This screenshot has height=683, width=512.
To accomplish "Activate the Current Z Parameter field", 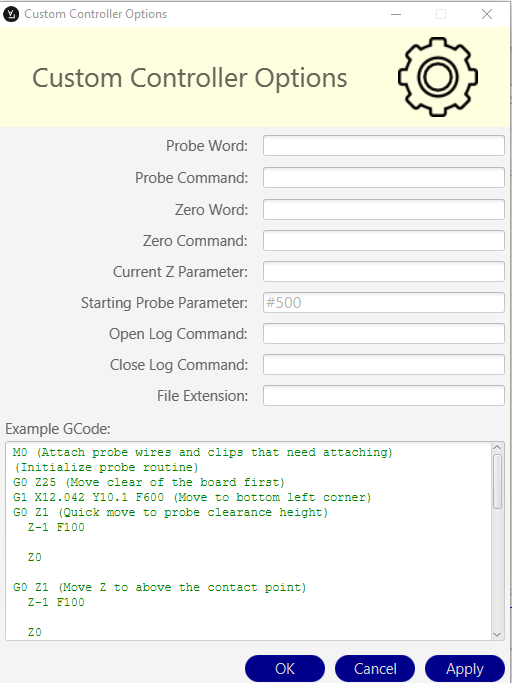I will tap(383, 272).
